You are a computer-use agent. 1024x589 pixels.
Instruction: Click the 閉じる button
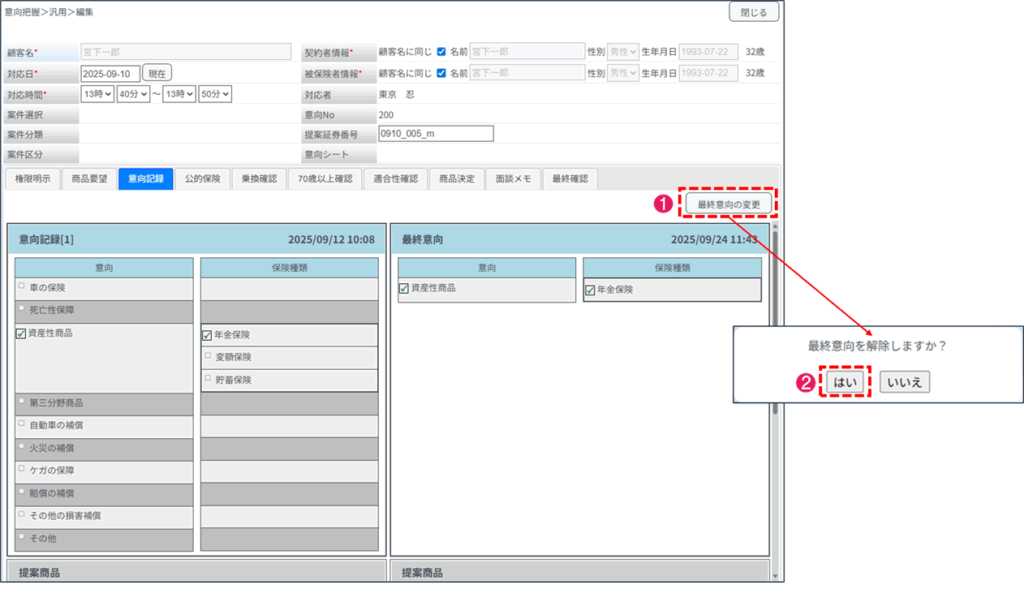click(x=753, y=13)
